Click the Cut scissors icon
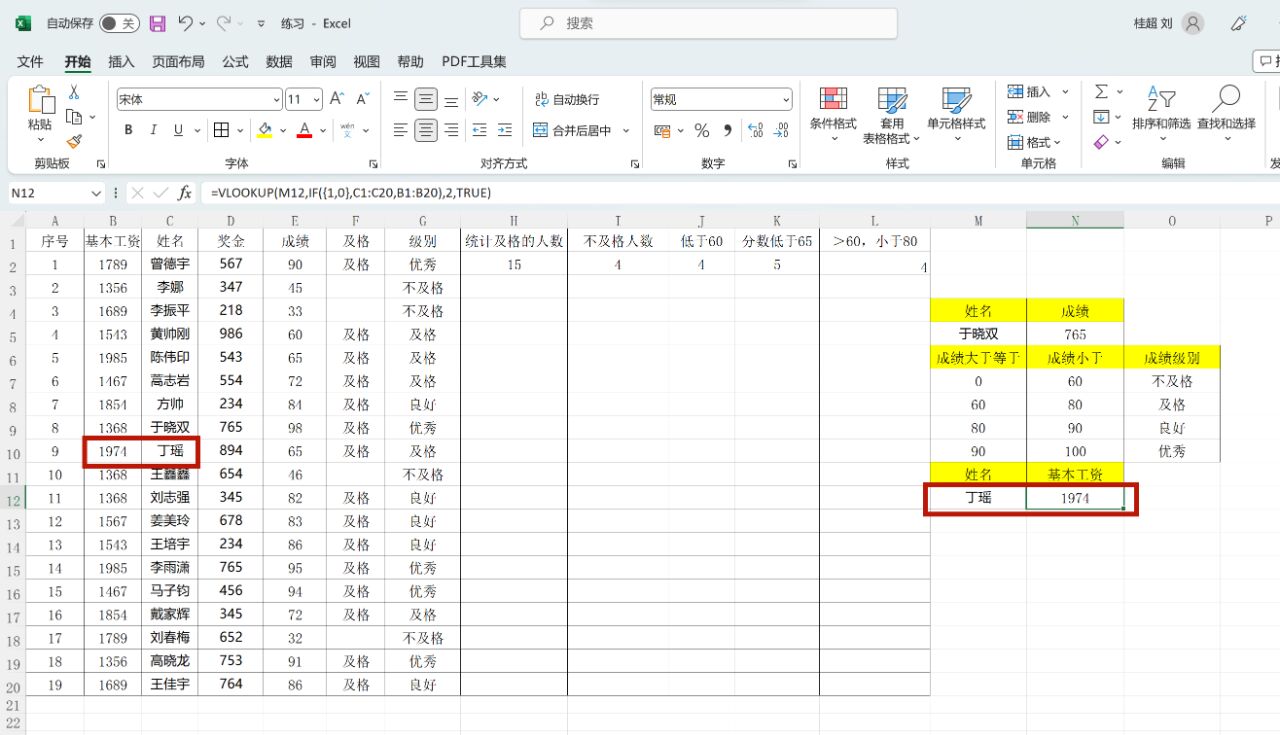Image resolution: width=1280 pixels, height=735 pixels. pos(73,92)
